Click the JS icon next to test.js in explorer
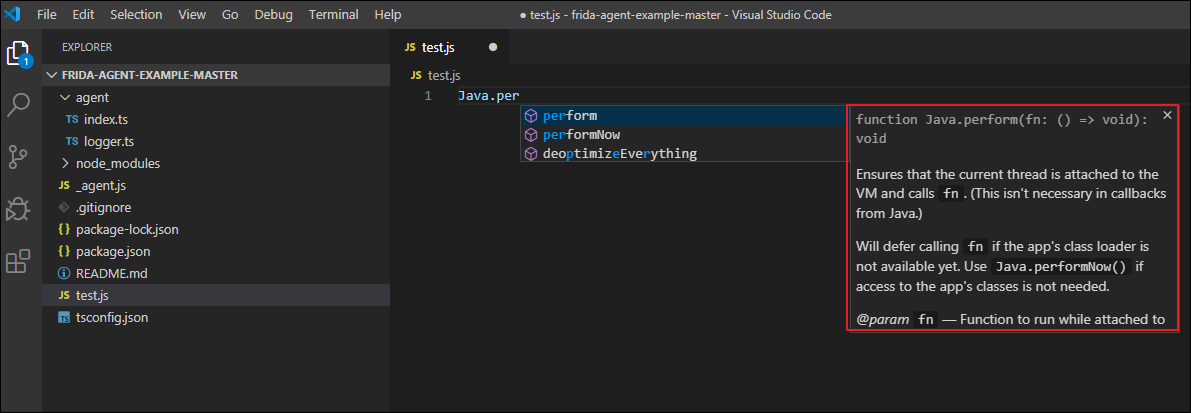 point(64,295)
